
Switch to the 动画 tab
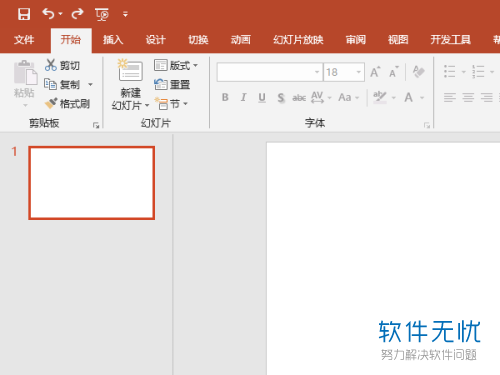click(241, 40)
